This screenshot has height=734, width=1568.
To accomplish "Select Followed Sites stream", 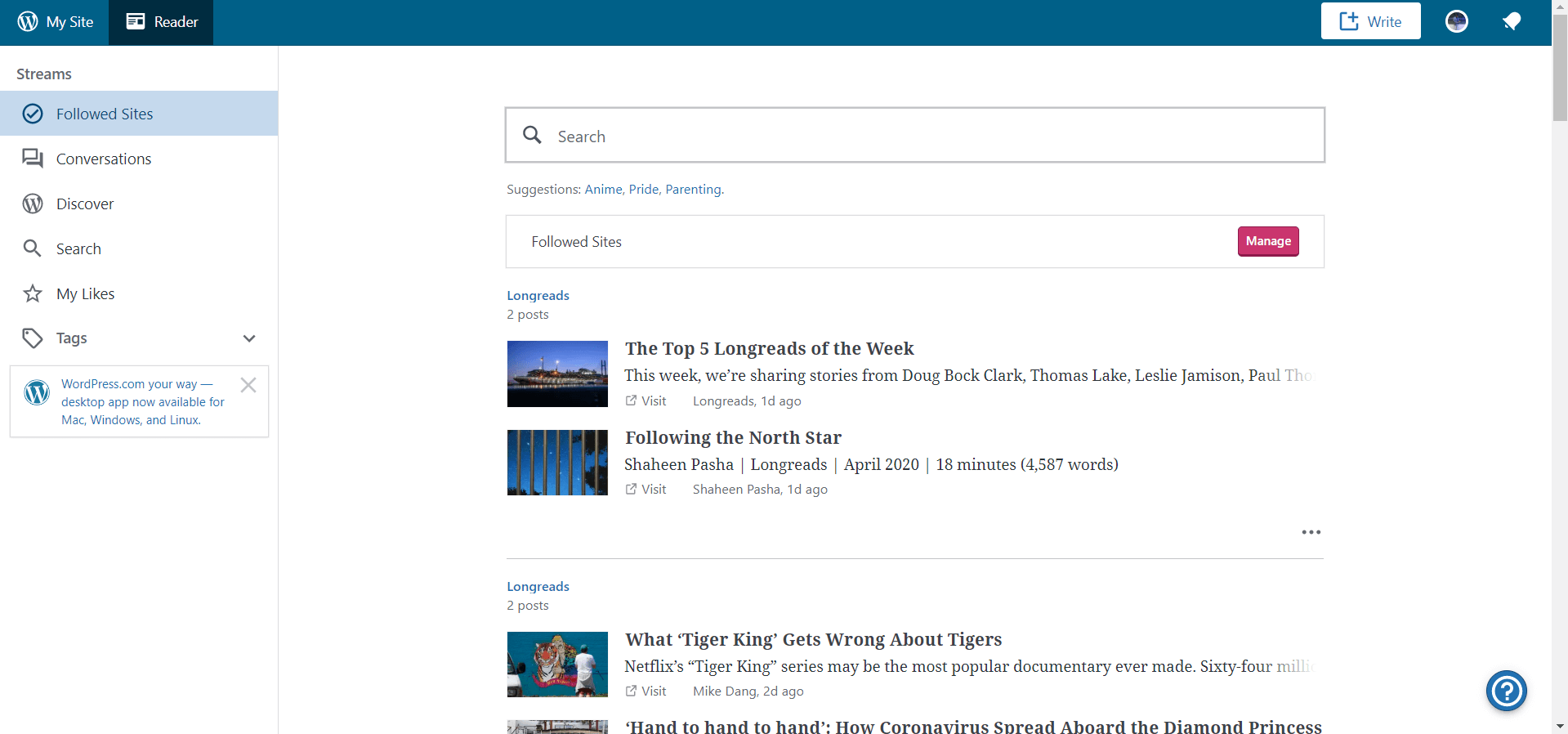I will click(x=139, y=114).
